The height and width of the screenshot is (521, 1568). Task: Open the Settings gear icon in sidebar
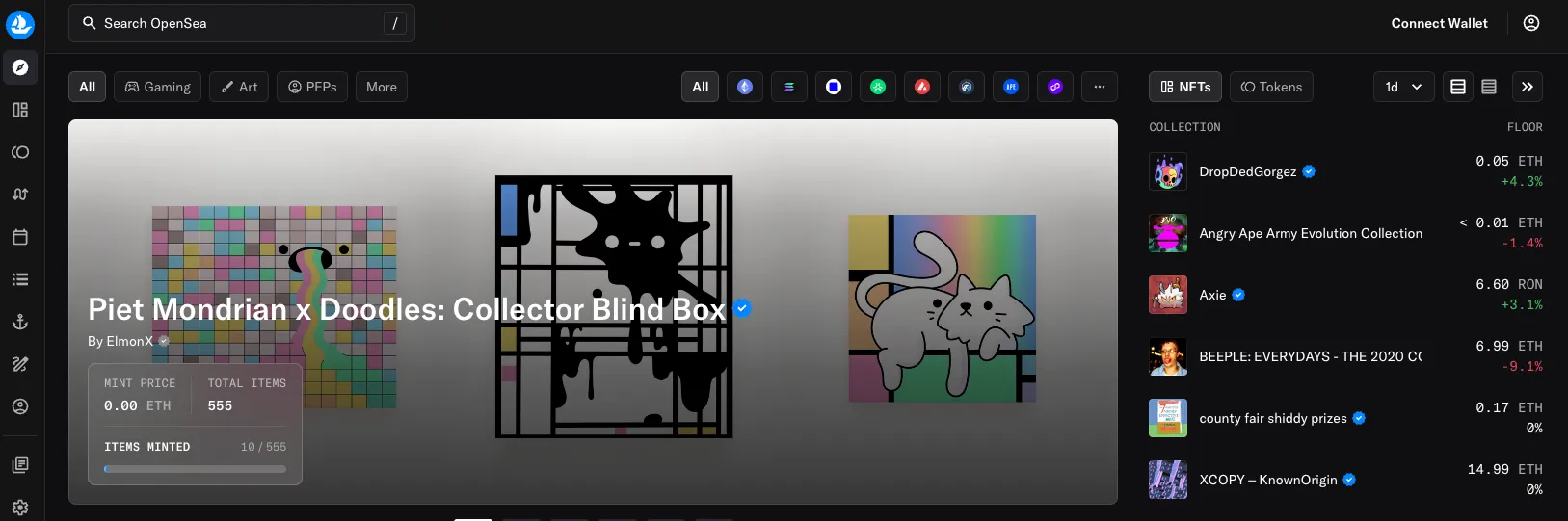[20, 508]
